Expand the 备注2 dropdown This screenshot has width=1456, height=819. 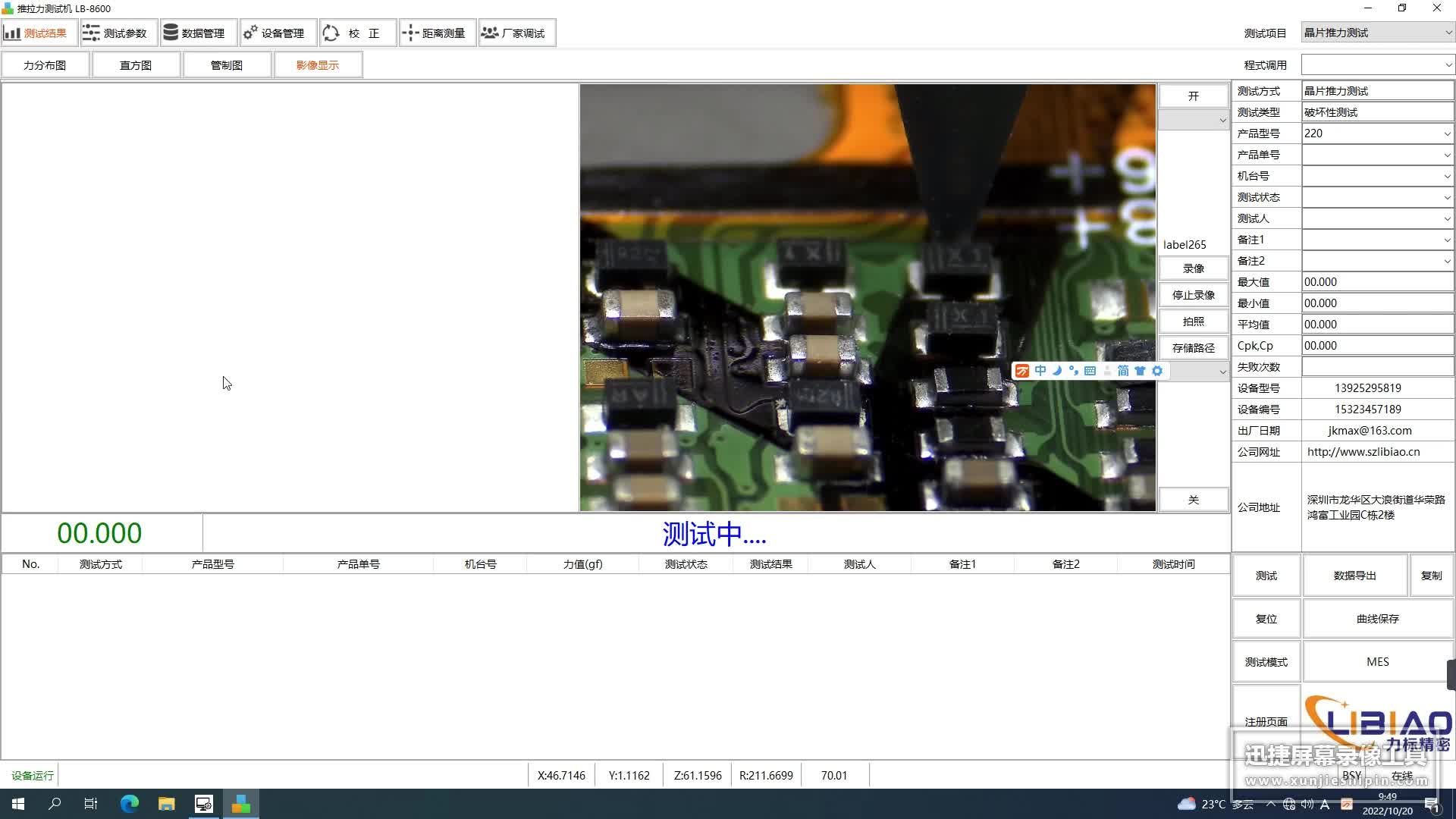[x=1447, y=261]
